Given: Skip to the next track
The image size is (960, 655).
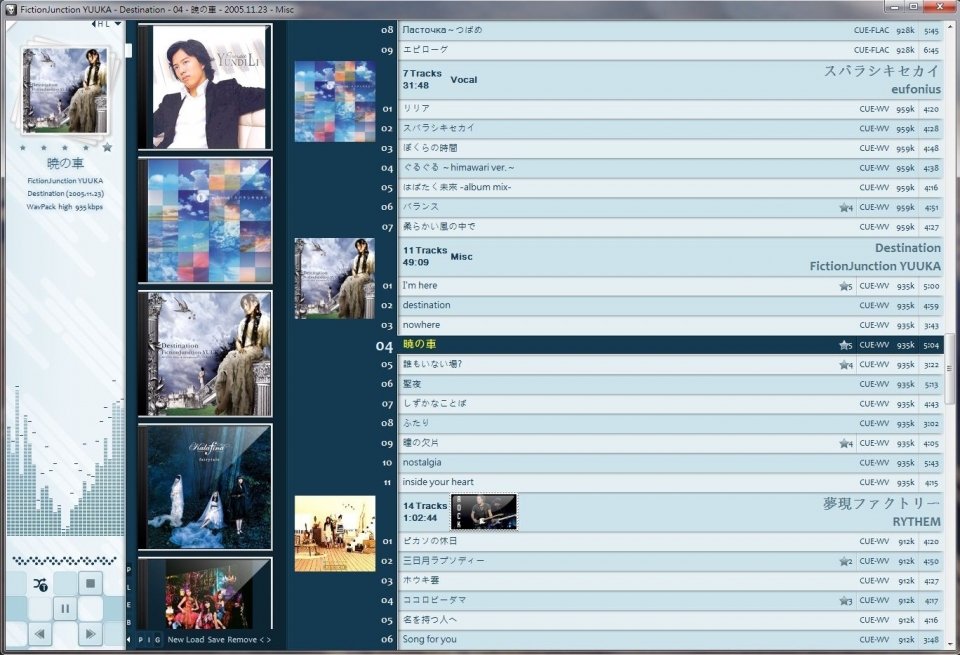Looking at the screenshot, I should point(90,634).
